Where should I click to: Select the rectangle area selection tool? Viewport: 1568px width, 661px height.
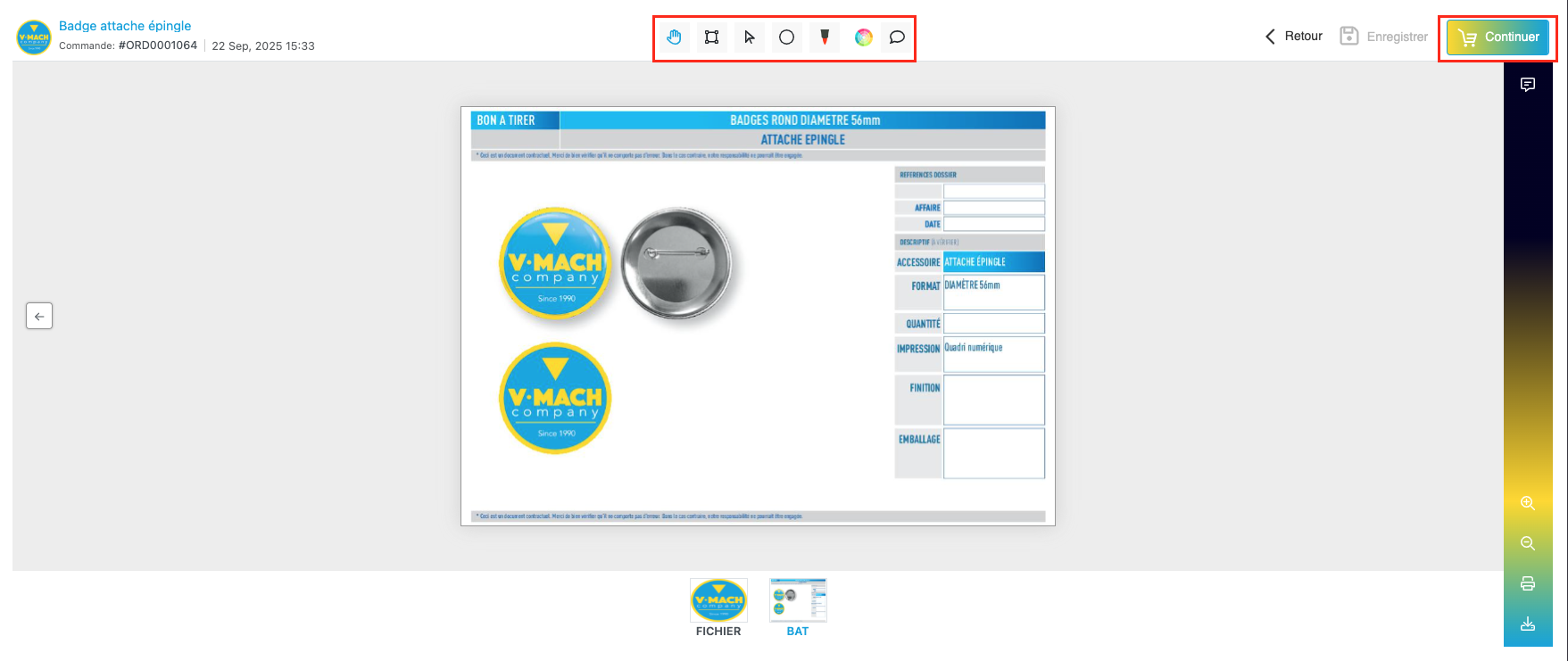[x=711, y=37]
